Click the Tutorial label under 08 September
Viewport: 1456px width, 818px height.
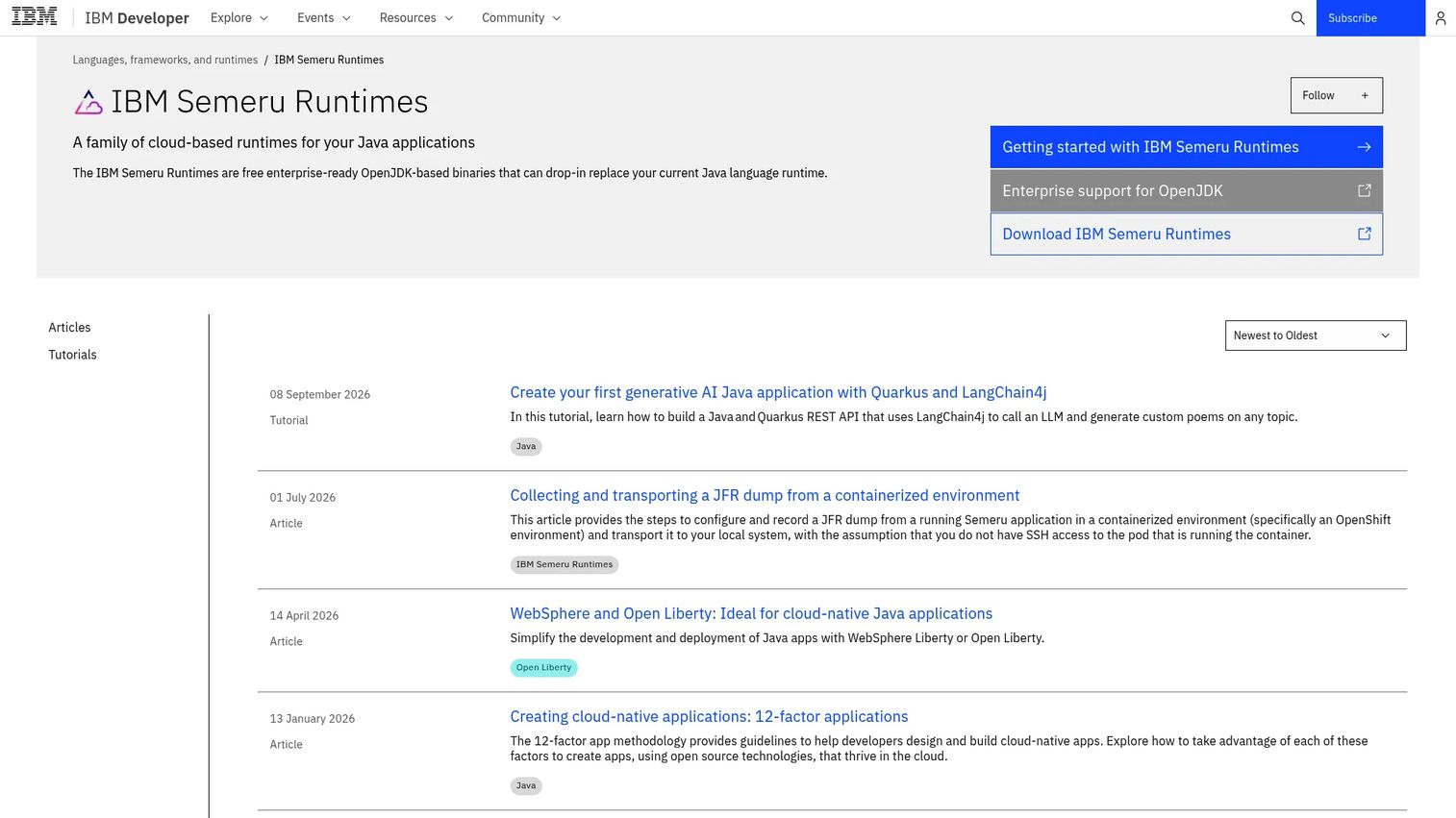[x=289, y=420]
